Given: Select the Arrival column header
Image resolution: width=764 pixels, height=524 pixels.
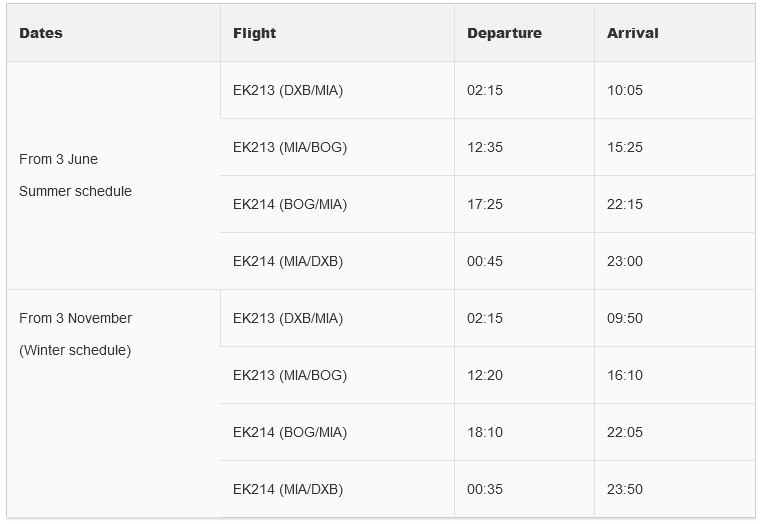Looking at the screenshot, I should click(x=632, y=33).
